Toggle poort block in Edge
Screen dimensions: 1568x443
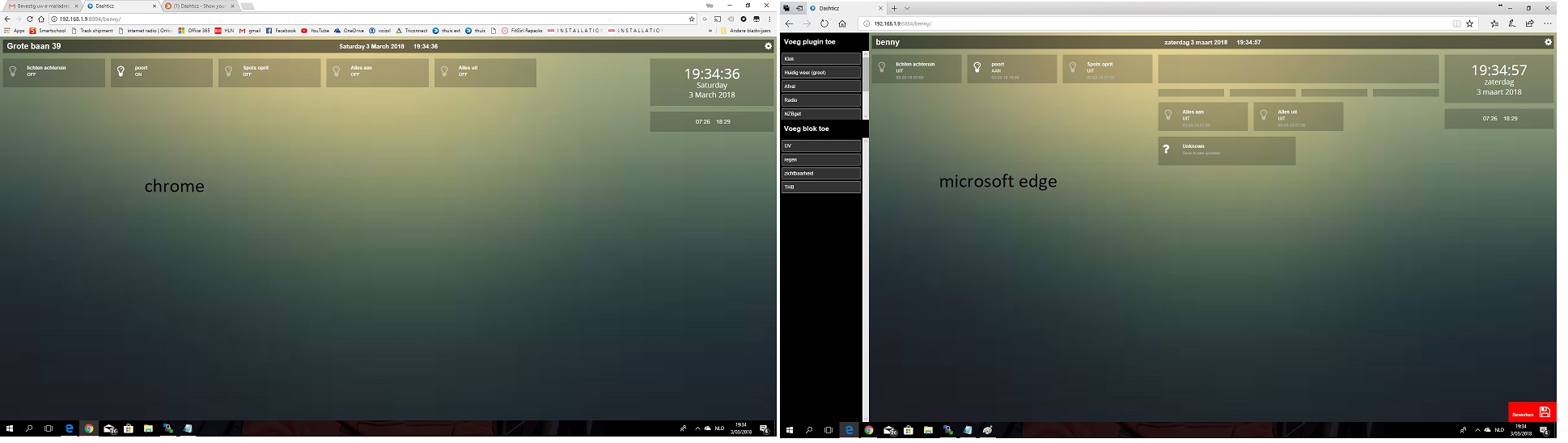pyautogui.click(x=1012, y=69)
